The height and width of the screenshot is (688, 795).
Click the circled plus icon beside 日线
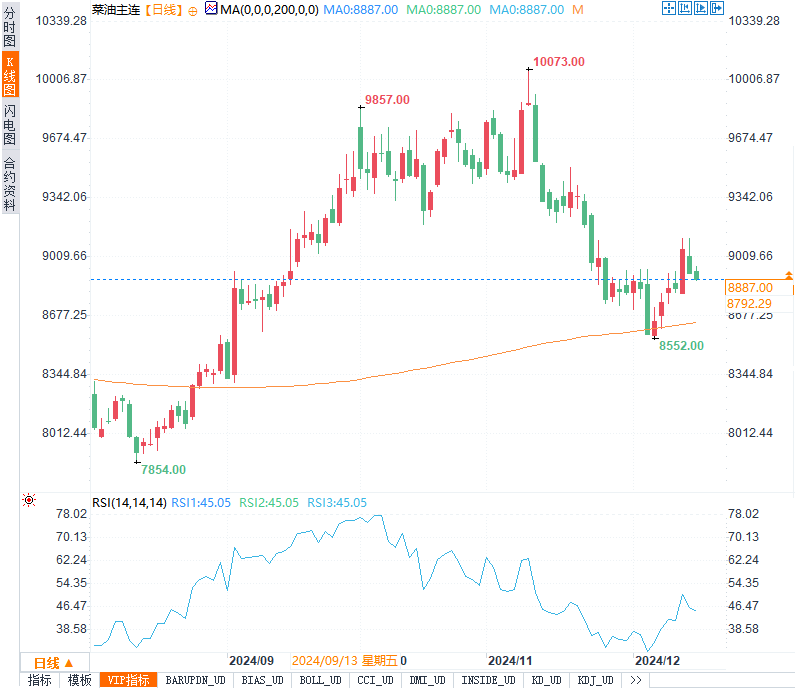point(192,9)
